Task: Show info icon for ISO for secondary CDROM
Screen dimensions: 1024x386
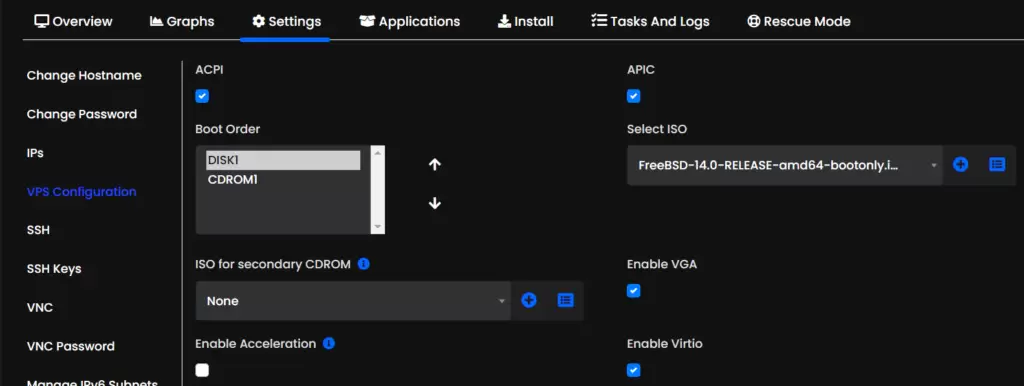Action: click(x=364, y=264)
